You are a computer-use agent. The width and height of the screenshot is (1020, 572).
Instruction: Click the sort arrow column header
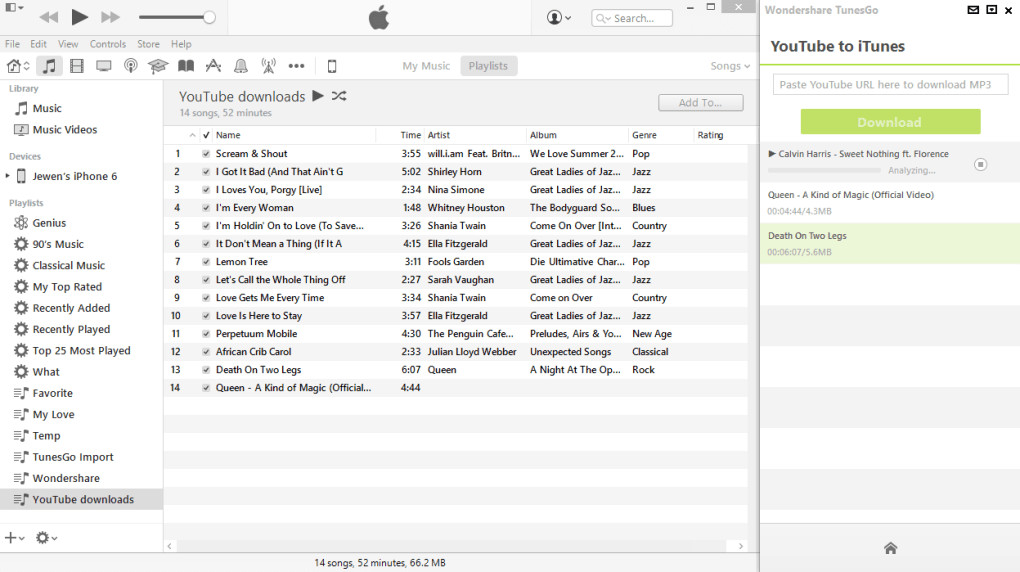192,135
